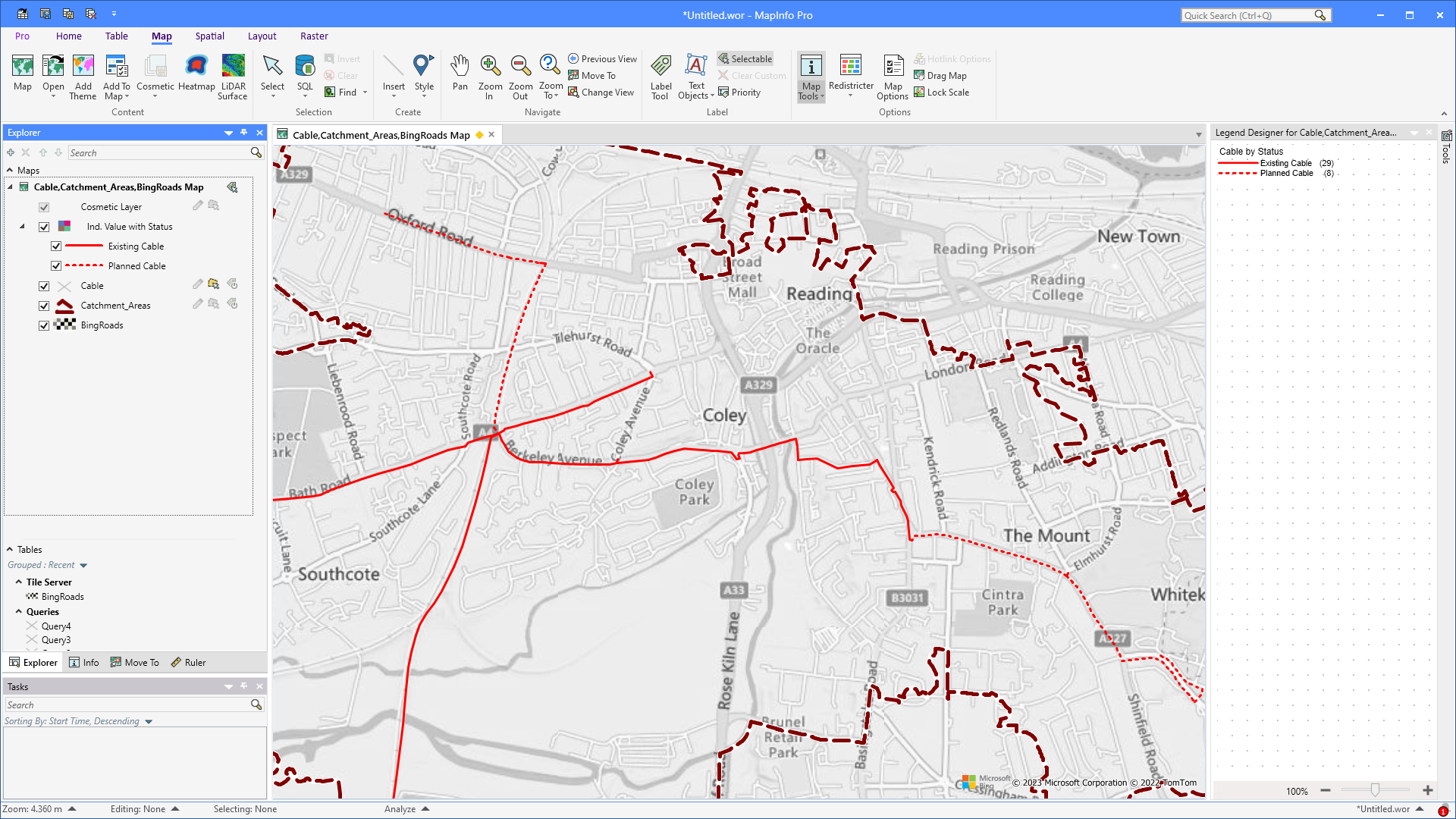Screen dimensions: 1456x819
Task: Click Change View in Navigate group
Action: coord(601,92)
